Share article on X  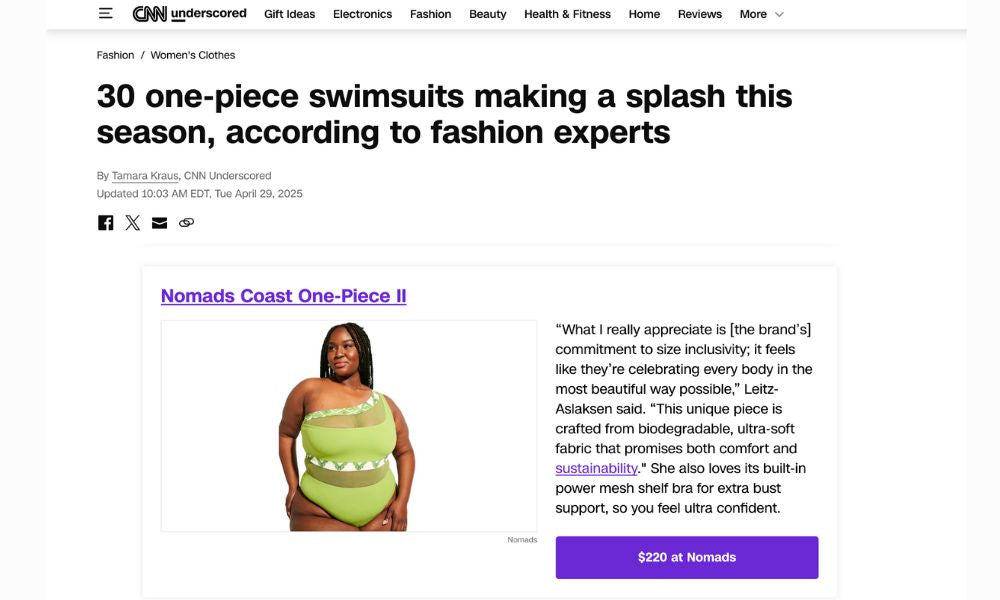[x=133, y=223]
